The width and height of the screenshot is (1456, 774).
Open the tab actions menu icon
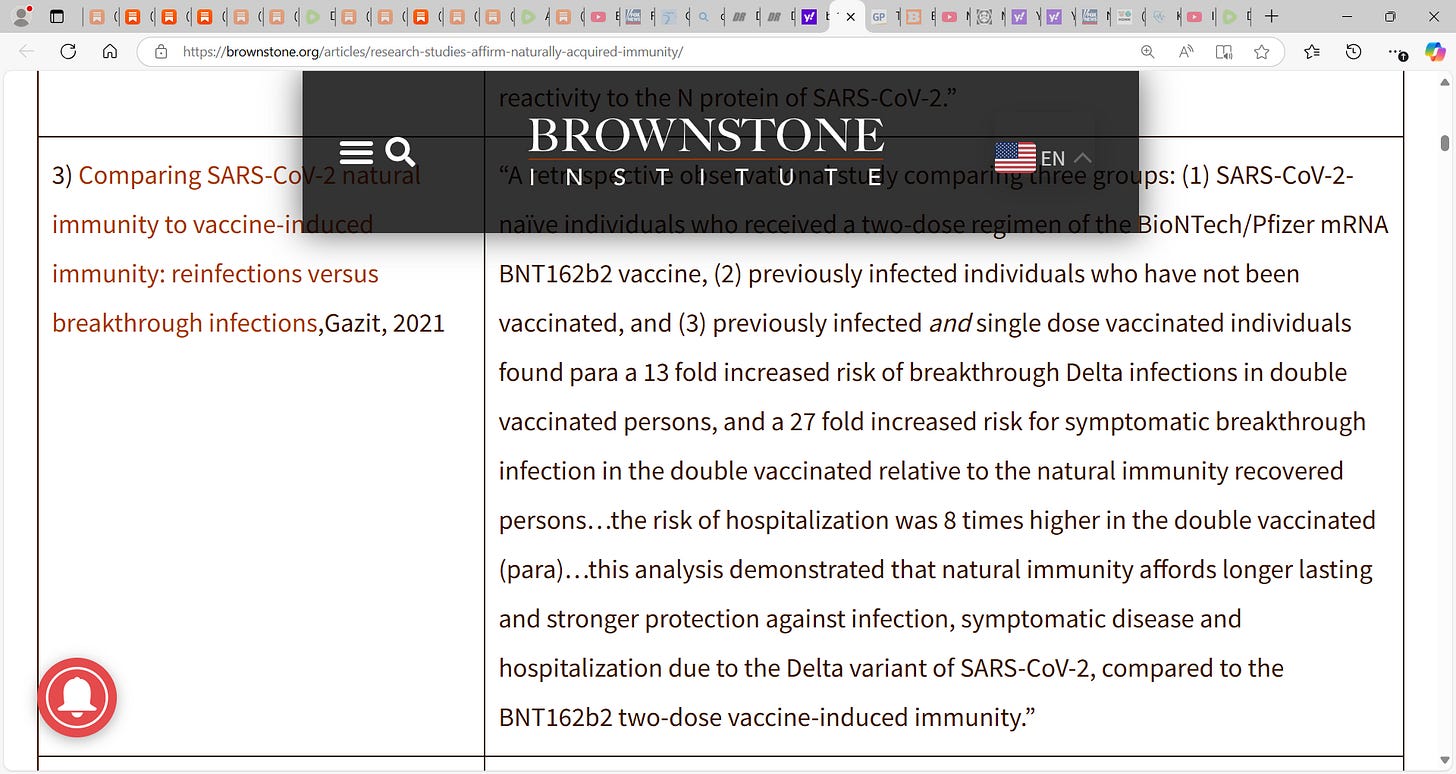(57, 17)
